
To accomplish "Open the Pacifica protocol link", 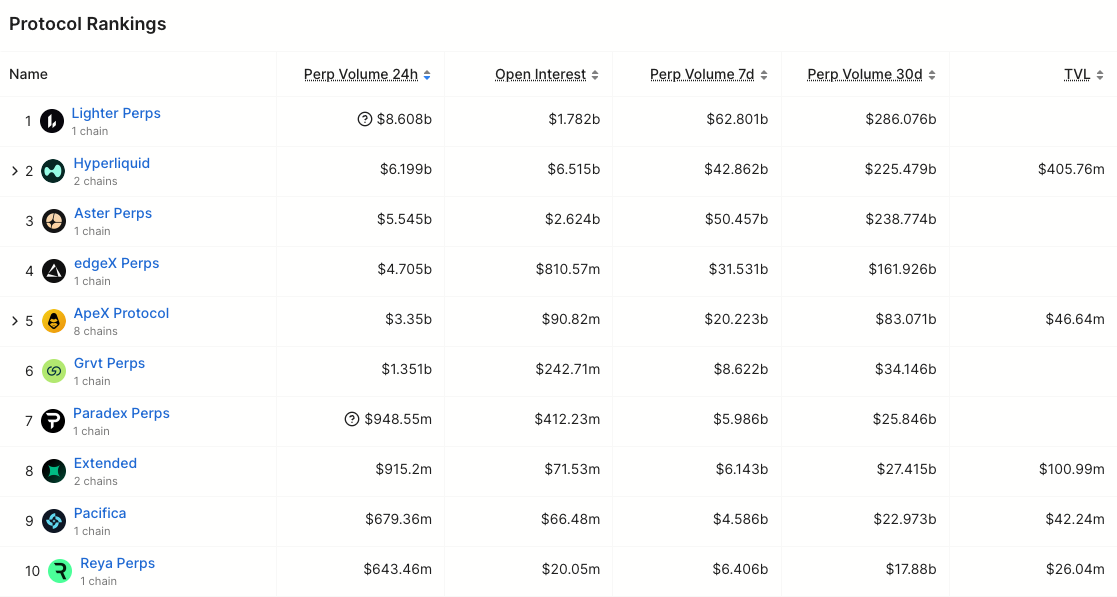I will pos(100,513).
